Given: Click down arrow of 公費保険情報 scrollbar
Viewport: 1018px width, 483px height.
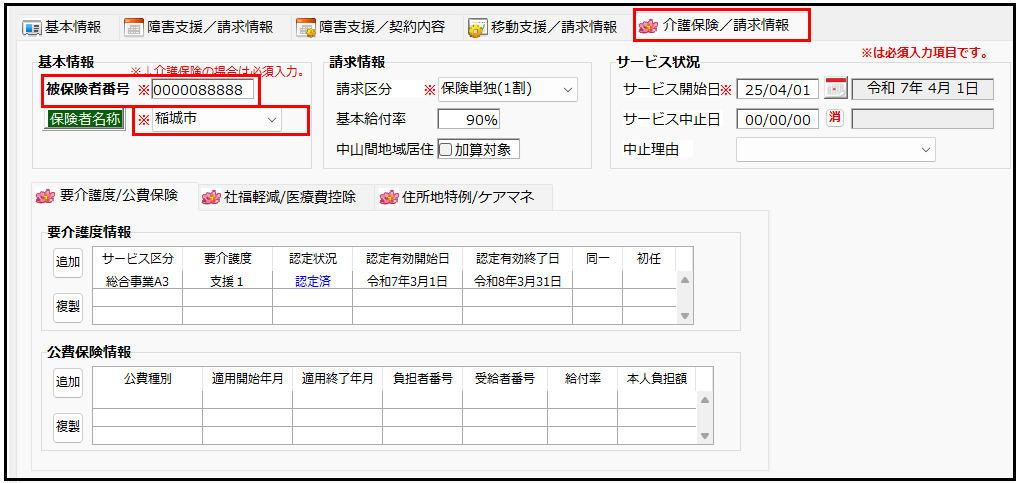Looking at the screenshot, I should (704, 436).
